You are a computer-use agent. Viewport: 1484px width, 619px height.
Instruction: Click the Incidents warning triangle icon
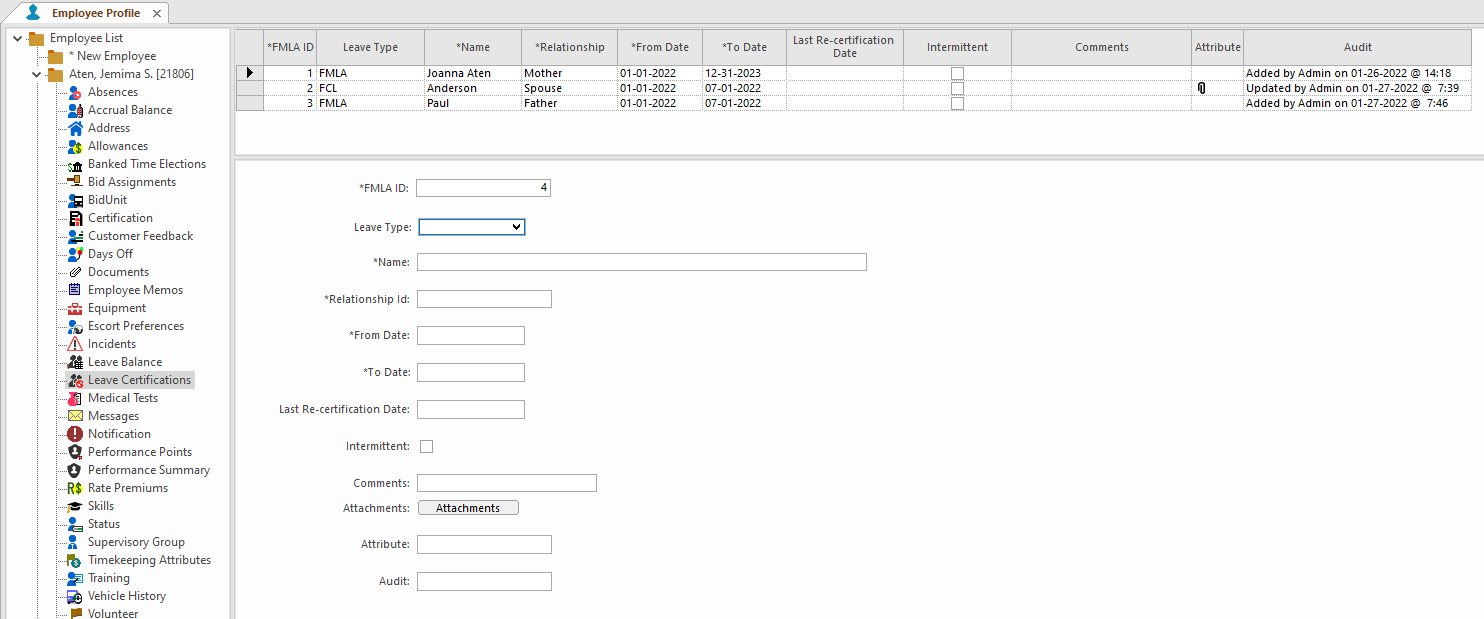pos(75,344)
